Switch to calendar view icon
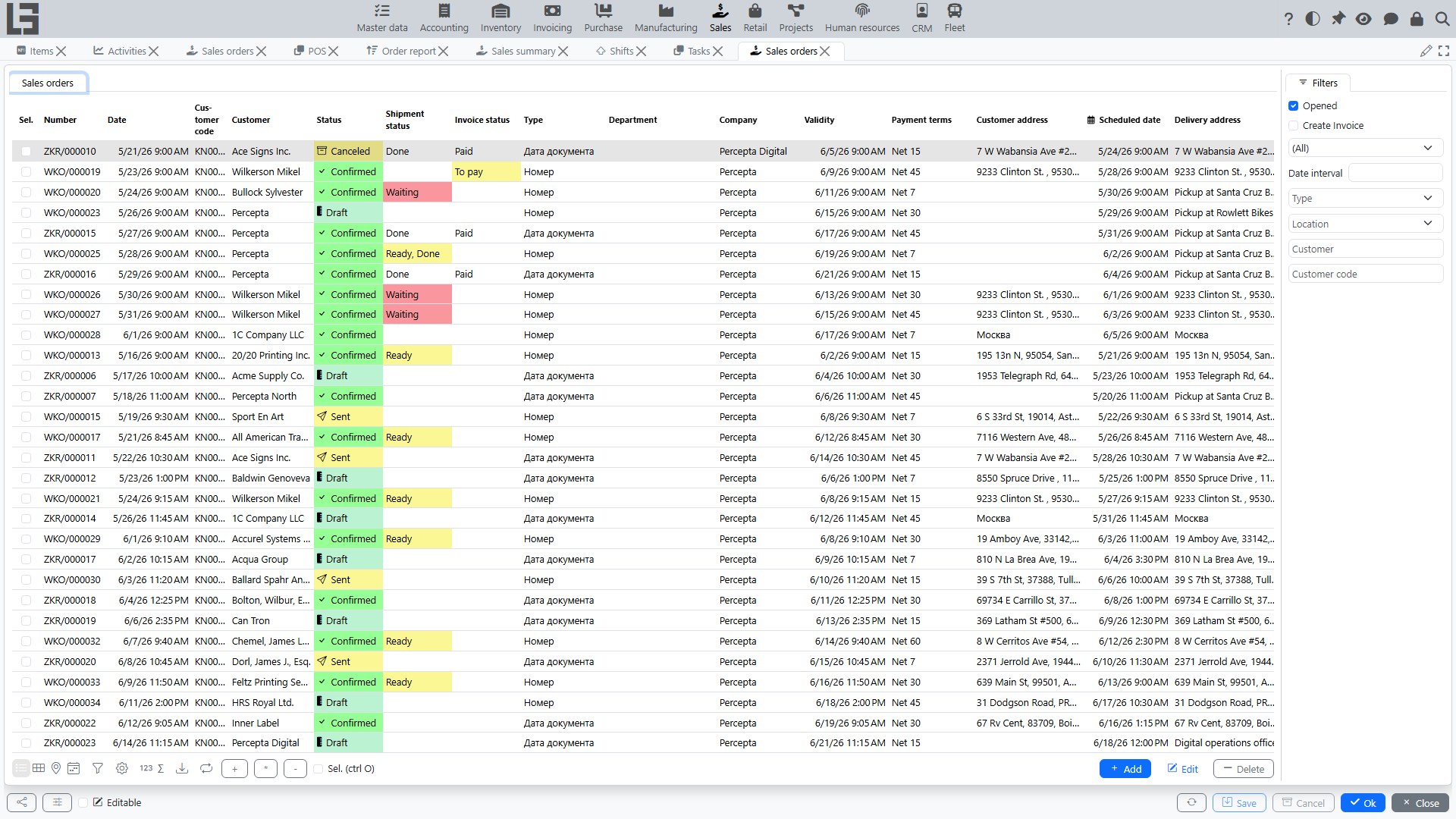The width and height of the screenshot is (1456, 819). (74, 768)
